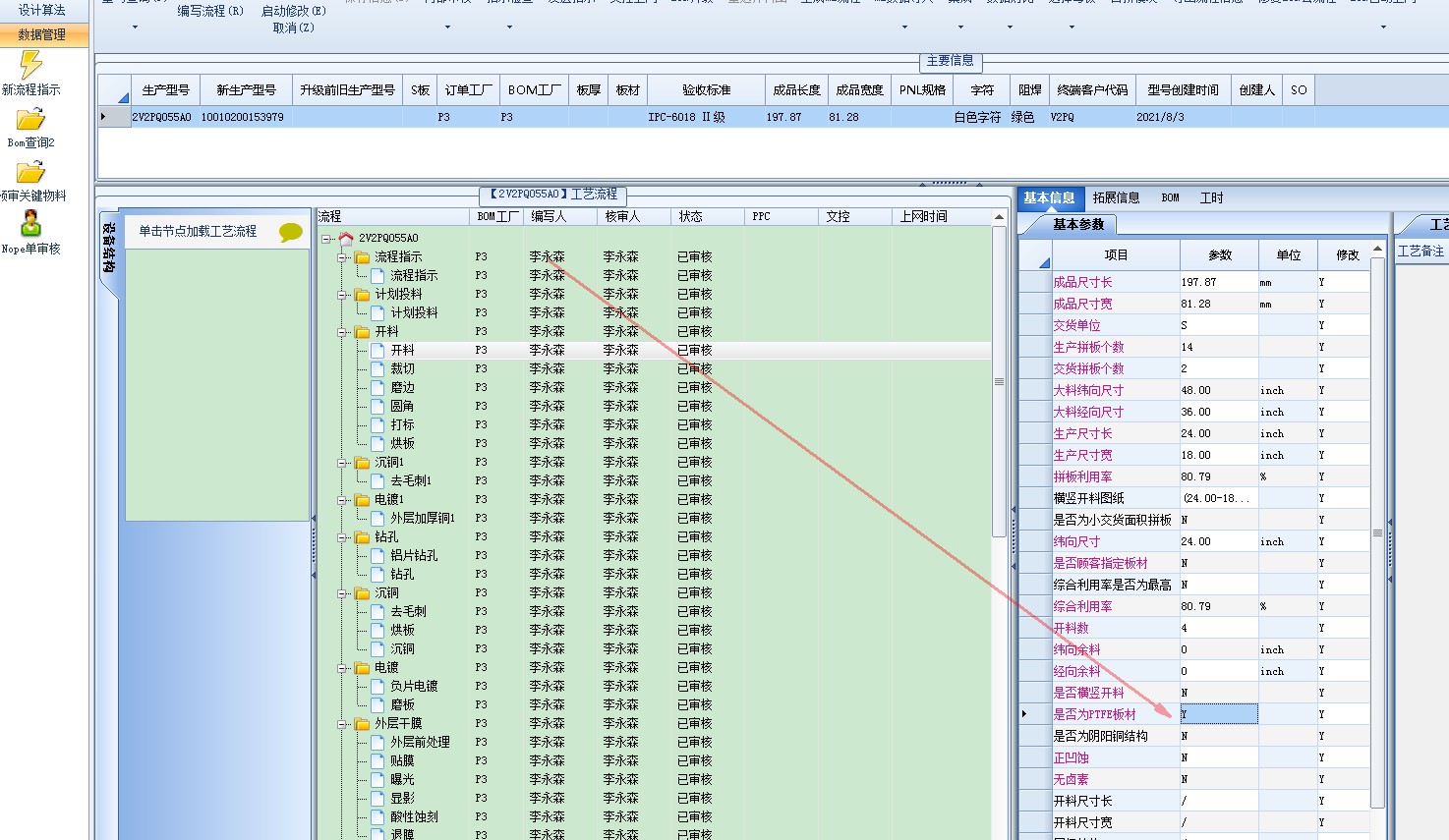Click the 是否为阴阳铜结构 parameter label
Viewport: 1449px width, 840px height.
pos(1100,736)
